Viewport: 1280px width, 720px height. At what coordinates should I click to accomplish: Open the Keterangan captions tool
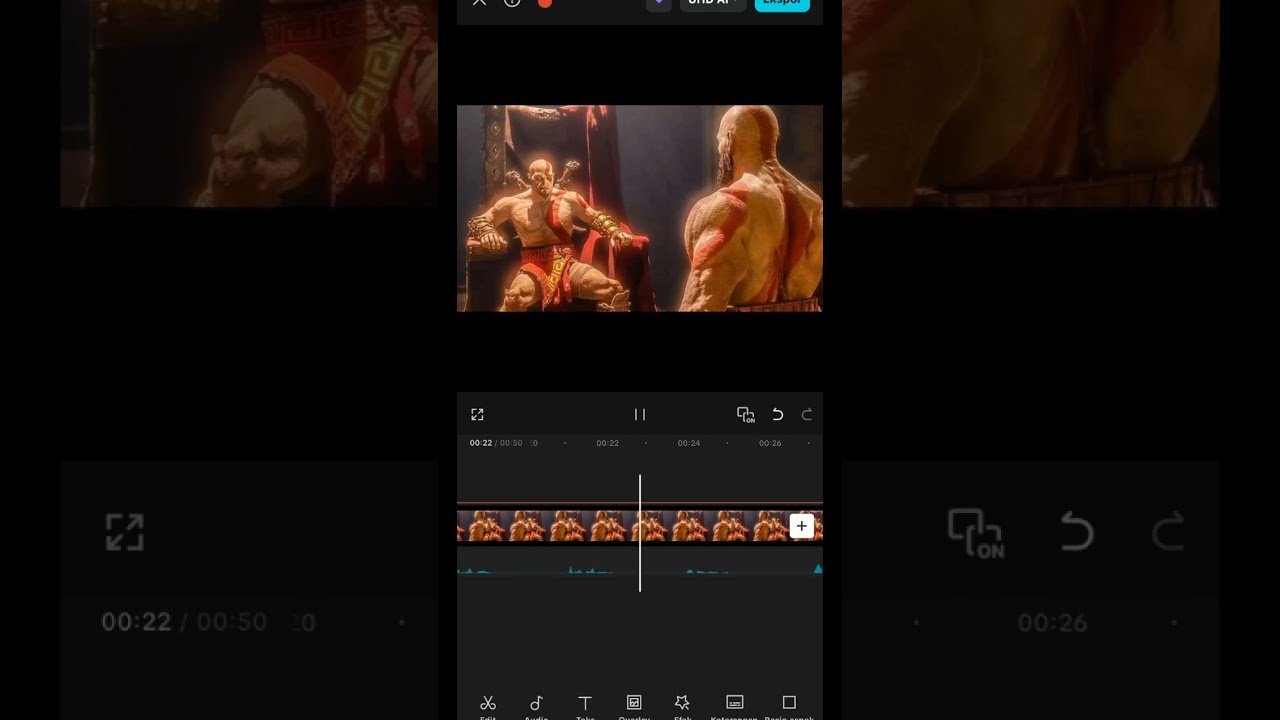tap(734, 706)
